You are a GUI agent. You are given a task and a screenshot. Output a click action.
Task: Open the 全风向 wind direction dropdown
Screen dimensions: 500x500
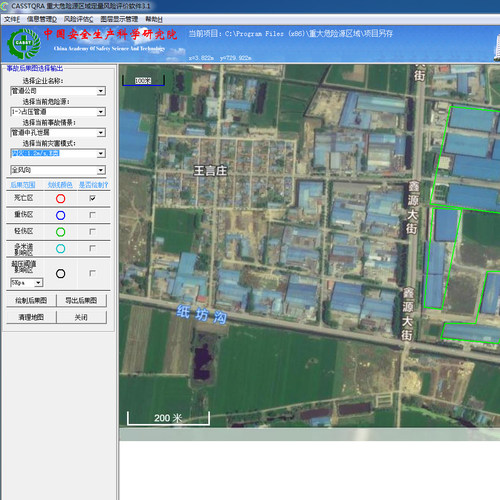tap(101, 170)
